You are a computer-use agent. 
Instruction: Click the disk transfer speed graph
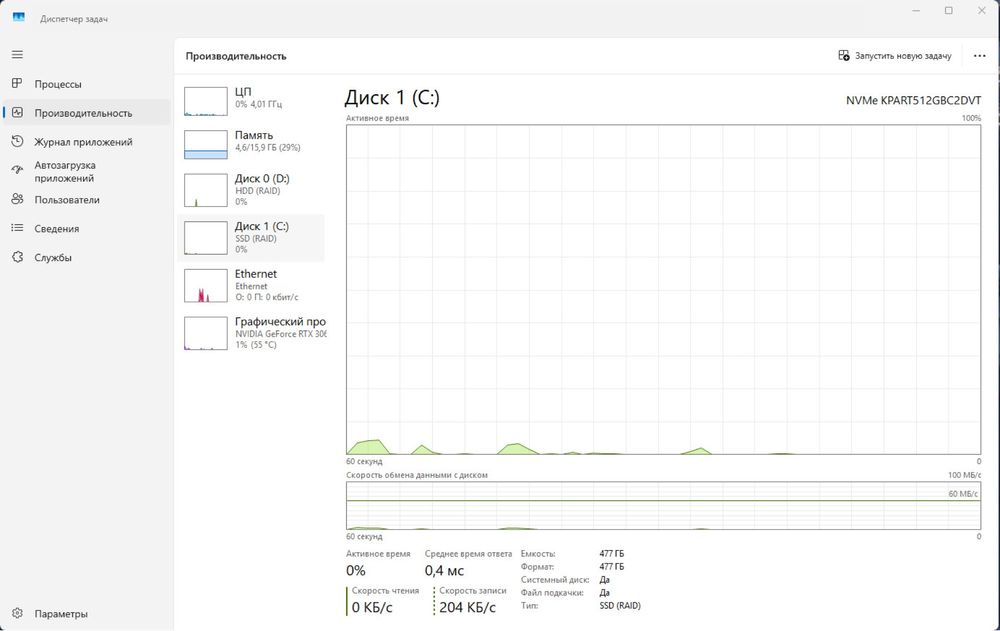coord(663,505)
